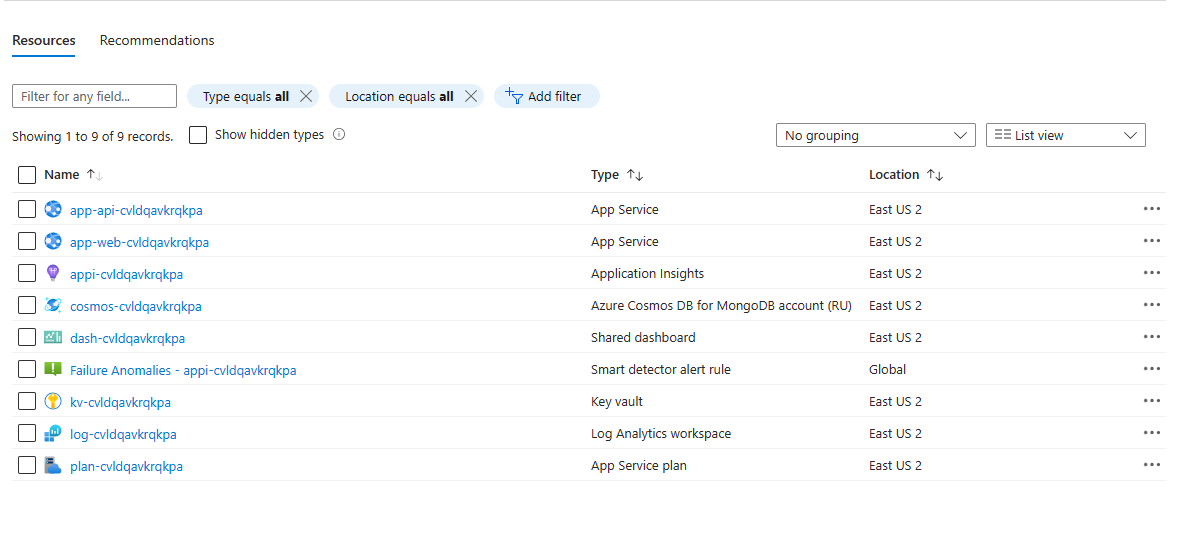Image resolution: width=1184 pixels, height=555 pixels.
Task: Check the box for kv-cvldqavkrqkpa
Action: click(27, 401)
